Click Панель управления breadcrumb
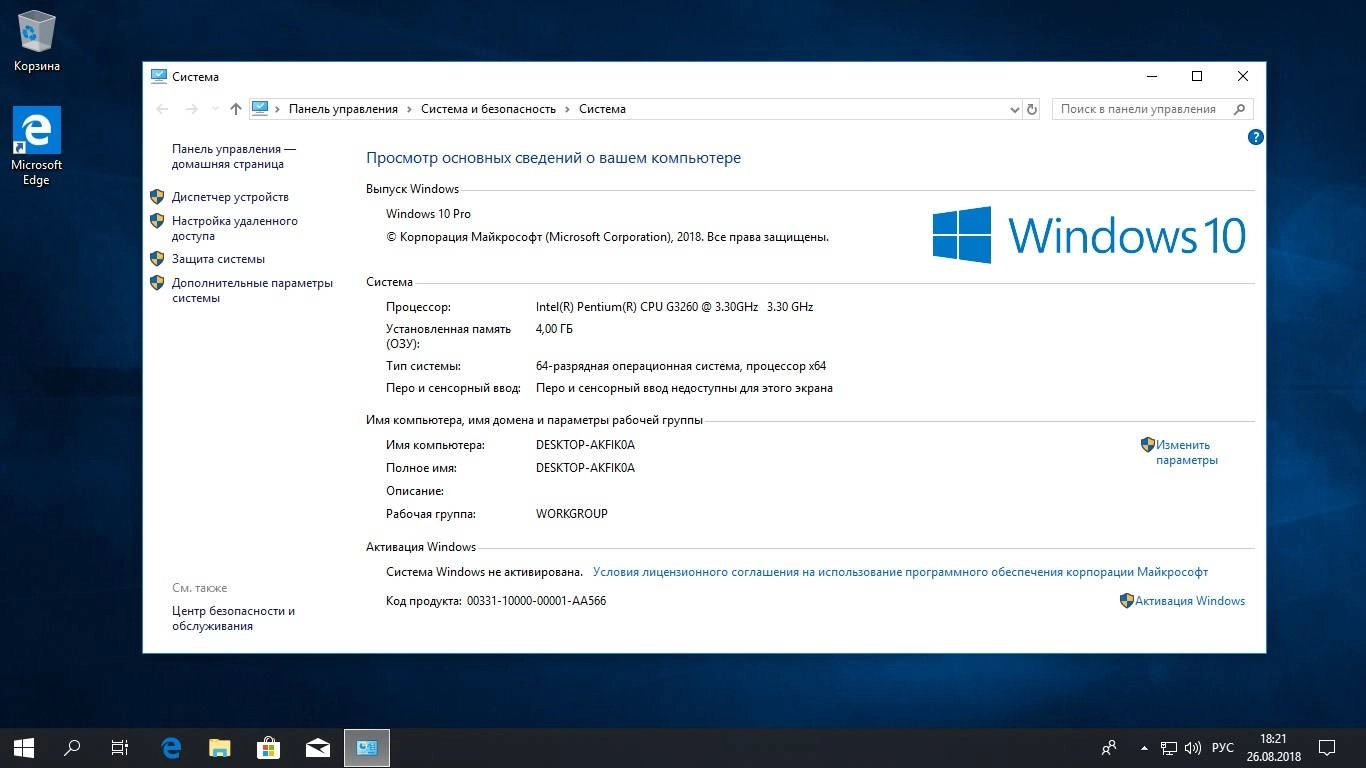Screen dimensions: 1366x768 coord(343,109)
